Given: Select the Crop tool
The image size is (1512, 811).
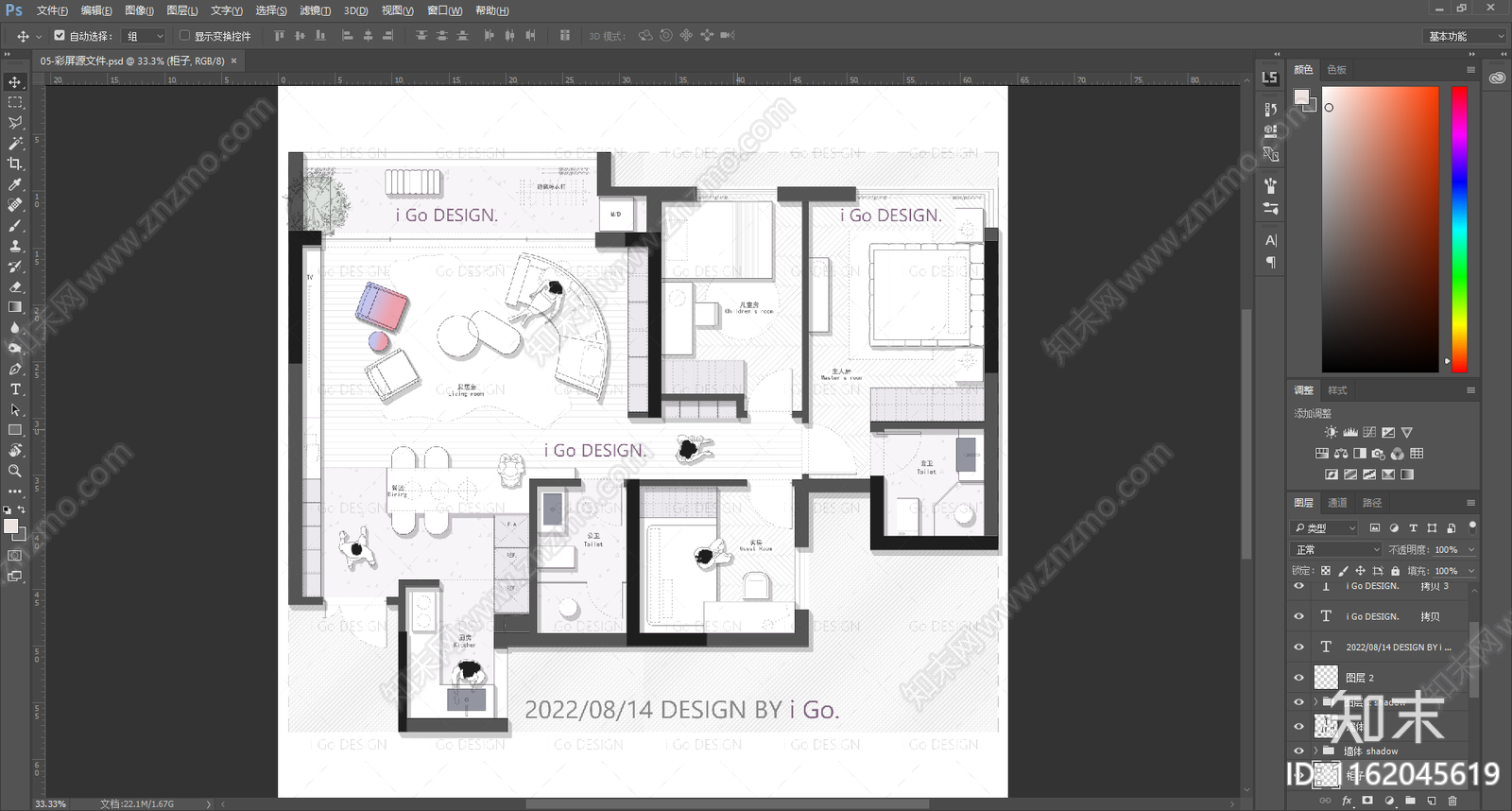Looking at the screenshot, I should [x=15, y=164].
